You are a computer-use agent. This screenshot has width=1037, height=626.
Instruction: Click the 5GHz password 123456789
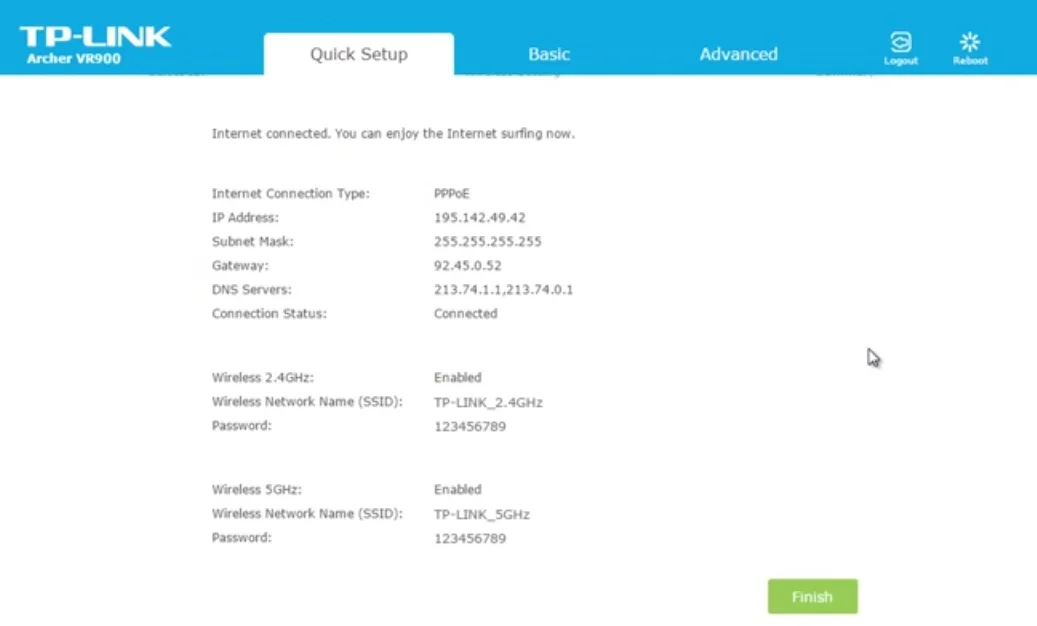pos(470,539)
